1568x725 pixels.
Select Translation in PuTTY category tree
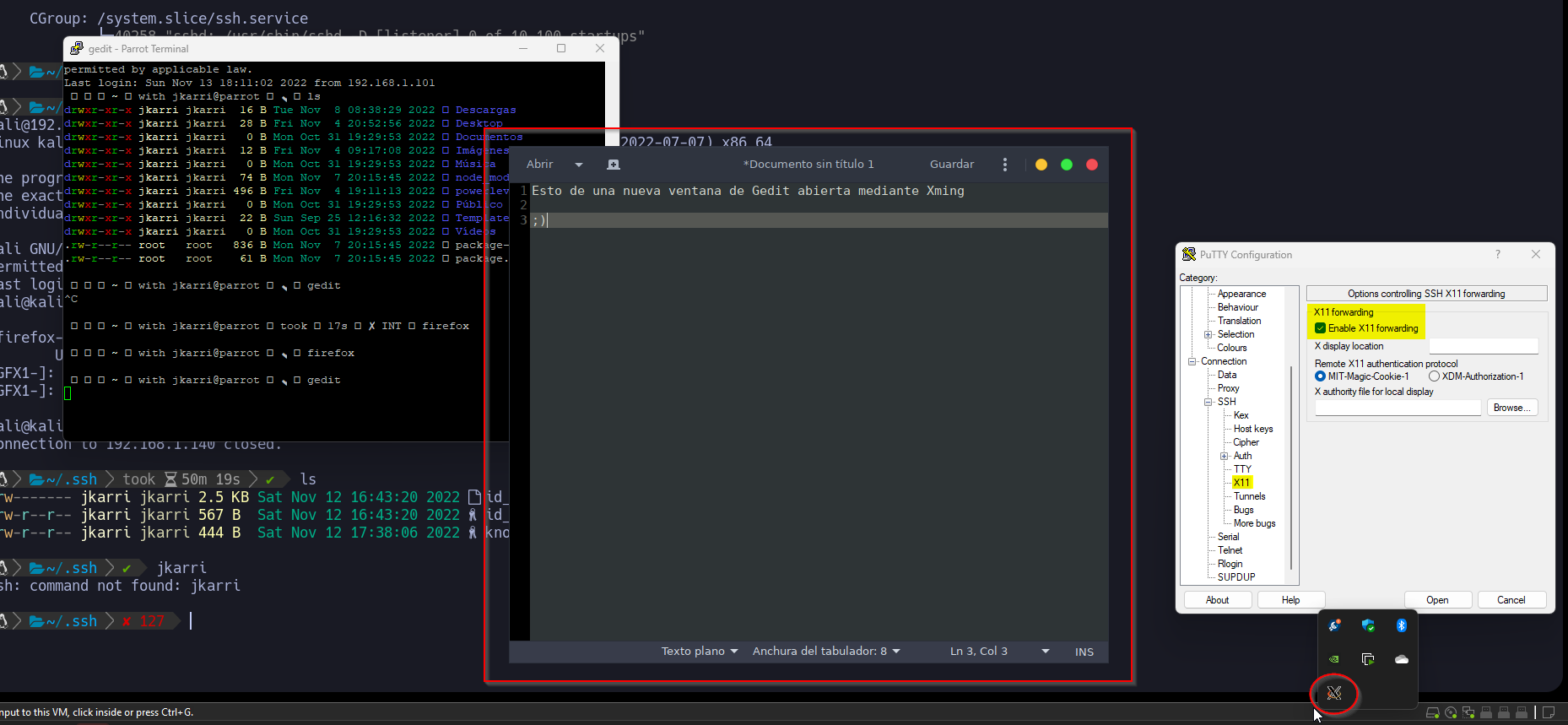click(x=1239, y=321)
